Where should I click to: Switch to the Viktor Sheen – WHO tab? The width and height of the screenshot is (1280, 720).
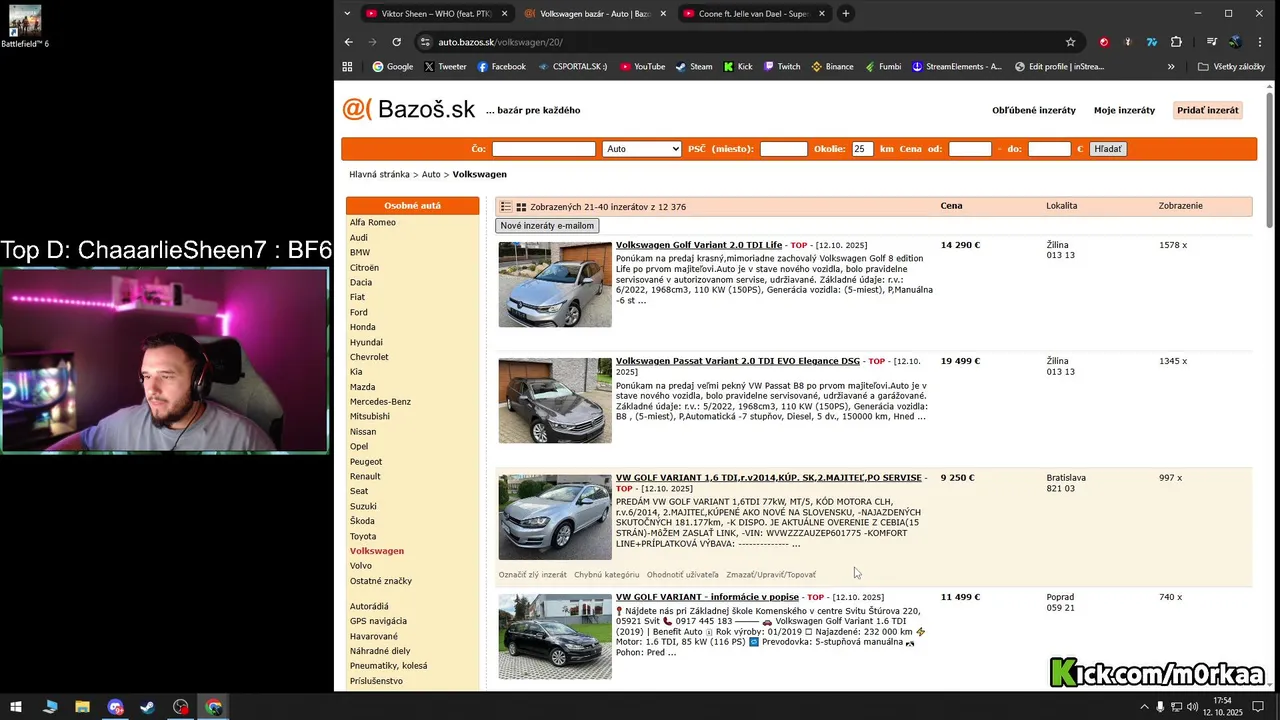[x=430, y=14]
